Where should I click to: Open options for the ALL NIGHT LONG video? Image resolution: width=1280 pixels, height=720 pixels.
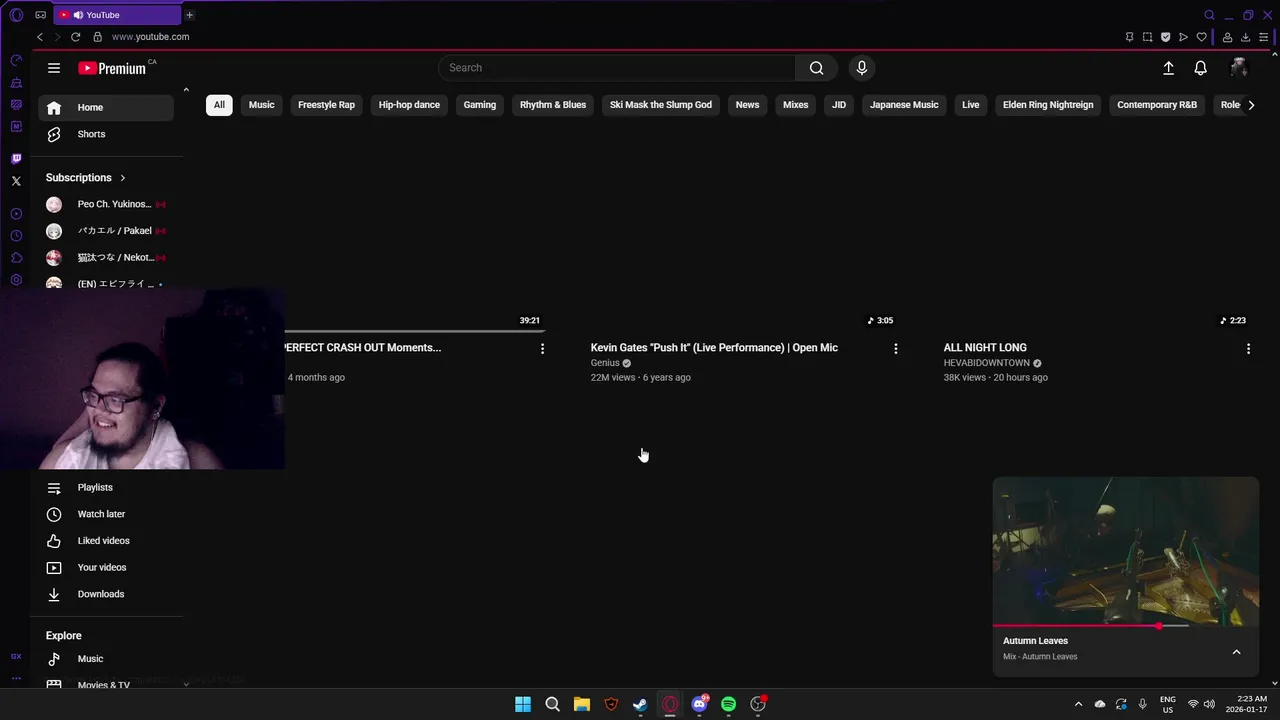[1248, 349]
